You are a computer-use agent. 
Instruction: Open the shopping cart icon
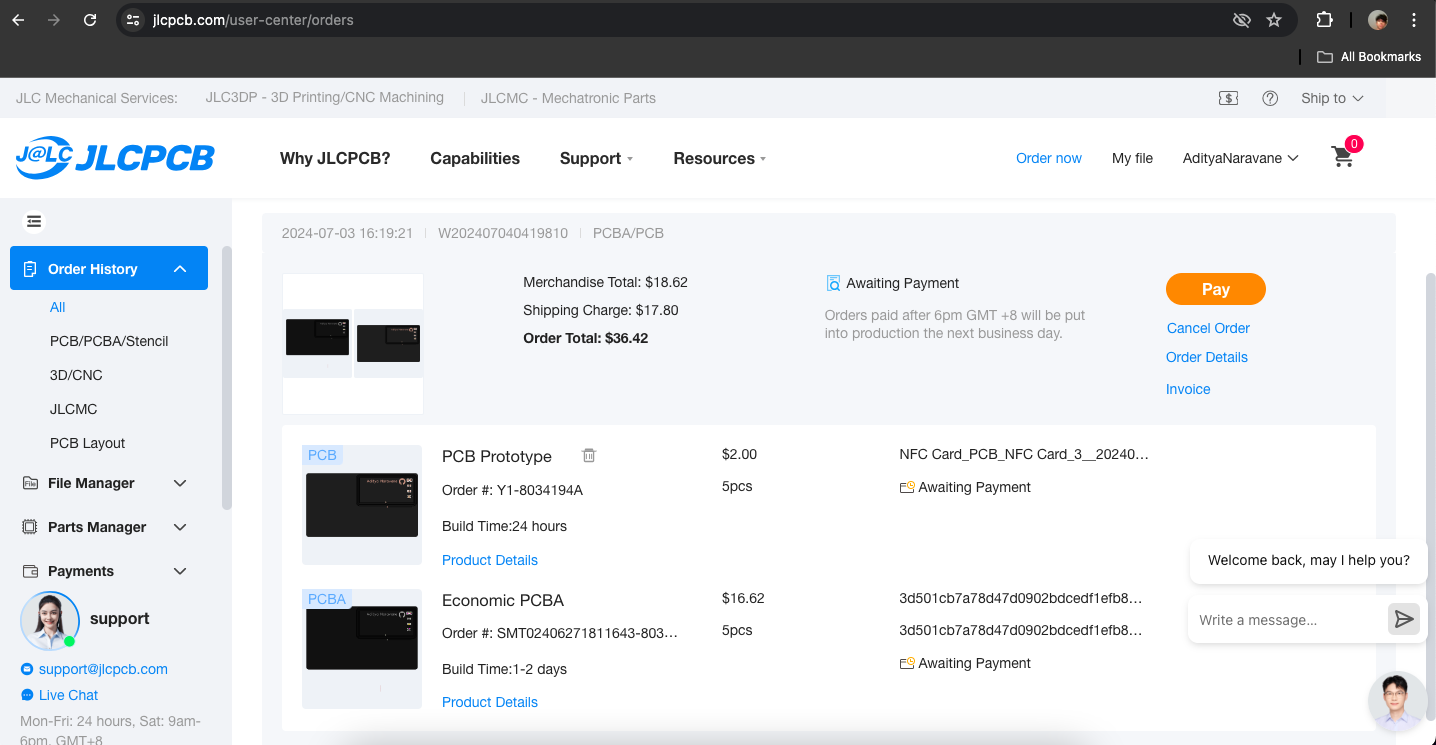(1343, 157)
